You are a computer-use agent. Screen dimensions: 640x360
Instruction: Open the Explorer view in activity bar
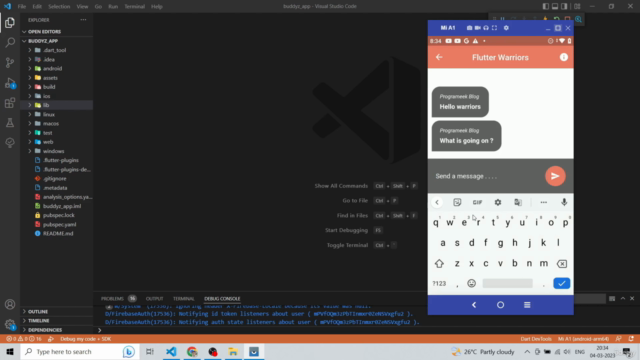point(10,22)
